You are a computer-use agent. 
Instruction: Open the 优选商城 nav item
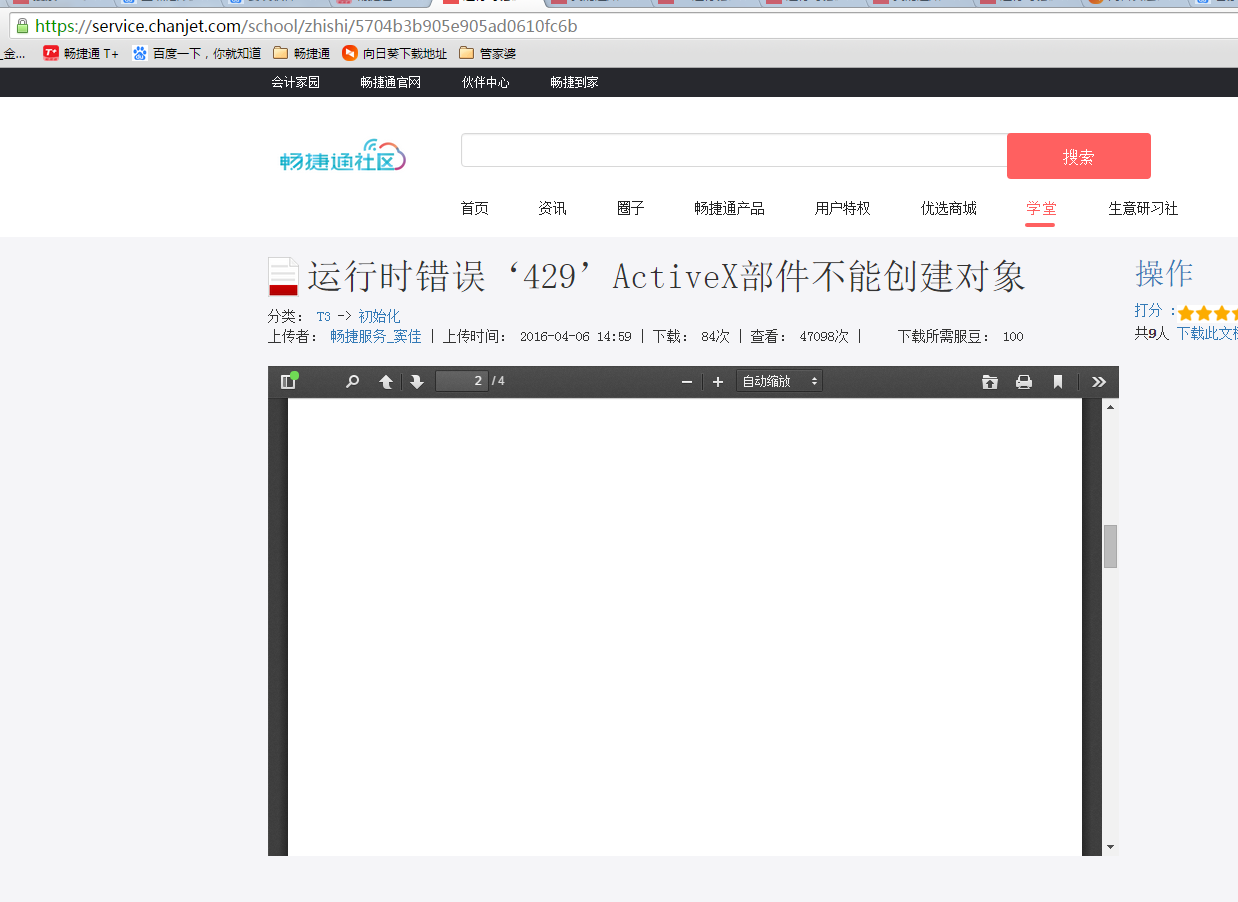tap(949, 208)
